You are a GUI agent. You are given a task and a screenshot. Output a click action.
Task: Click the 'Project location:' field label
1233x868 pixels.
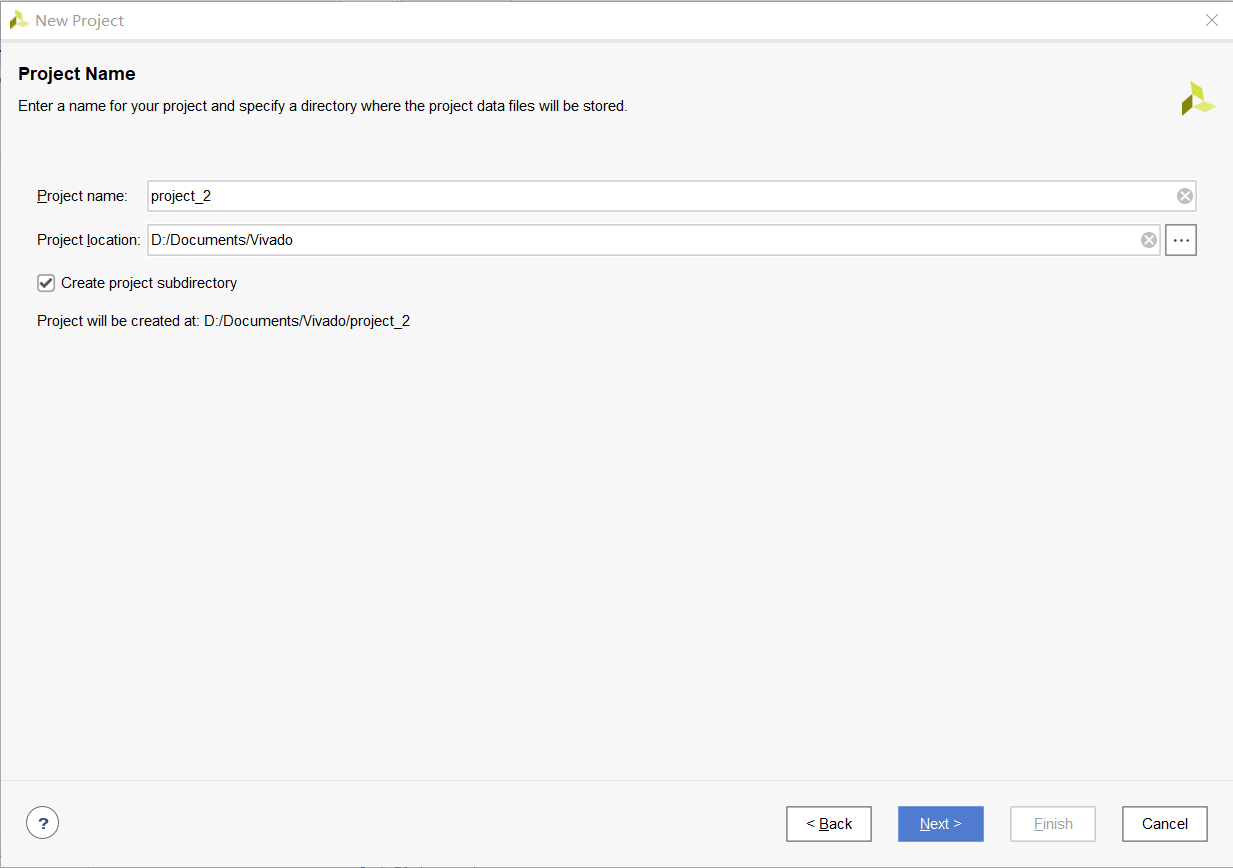point(88,240)
